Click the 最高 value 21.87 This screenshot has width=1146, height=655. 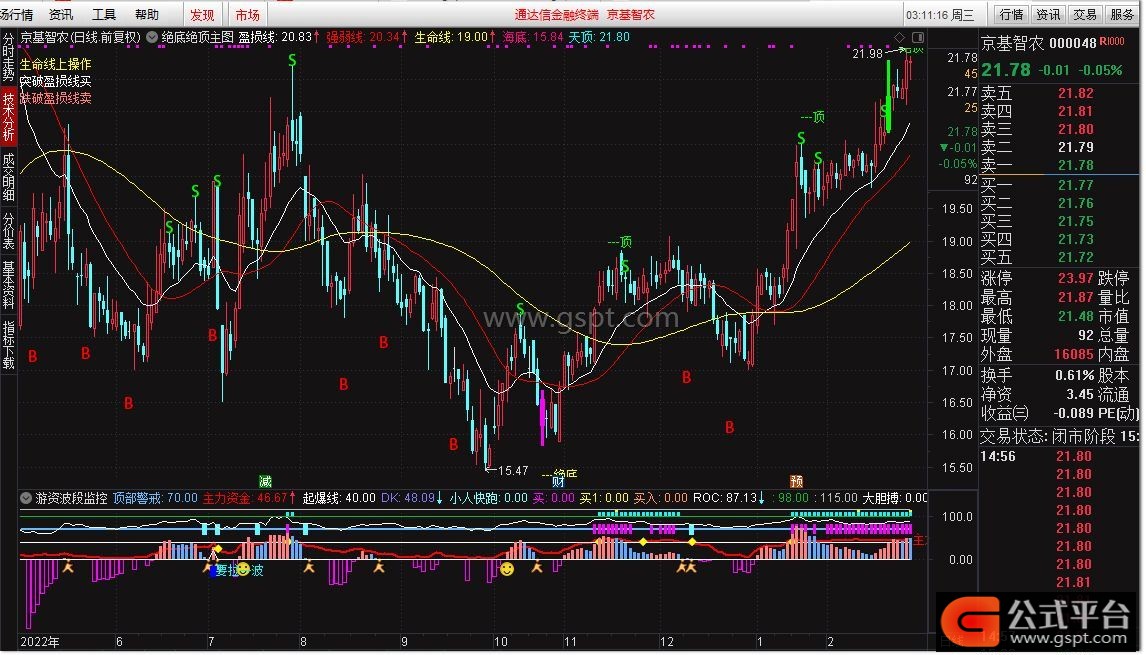point(1076,298)
